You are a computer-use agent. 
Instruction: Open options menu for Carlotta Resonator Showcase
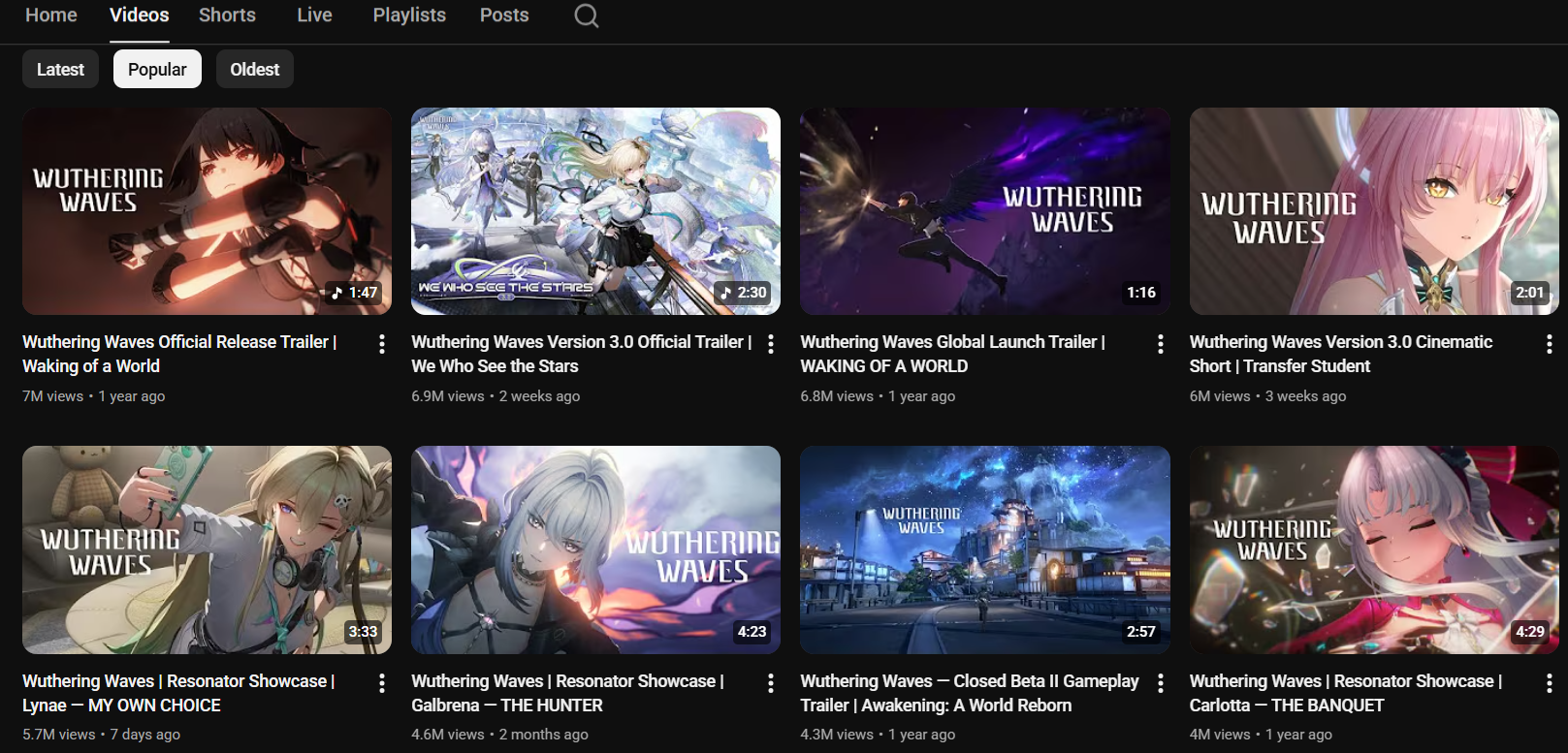pyautogui.click(x=1550, y=683)
